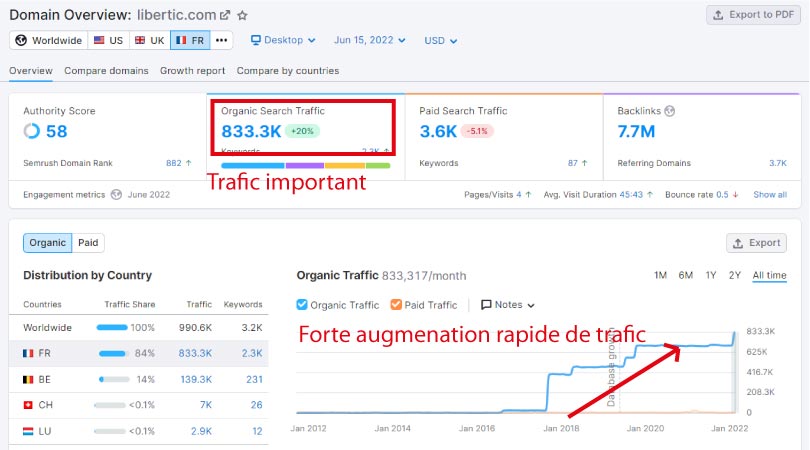Image resolution: width=810 pixels, height=450 pixels.
Task: Expand the Notes dropdown
Action: [508, 305]
